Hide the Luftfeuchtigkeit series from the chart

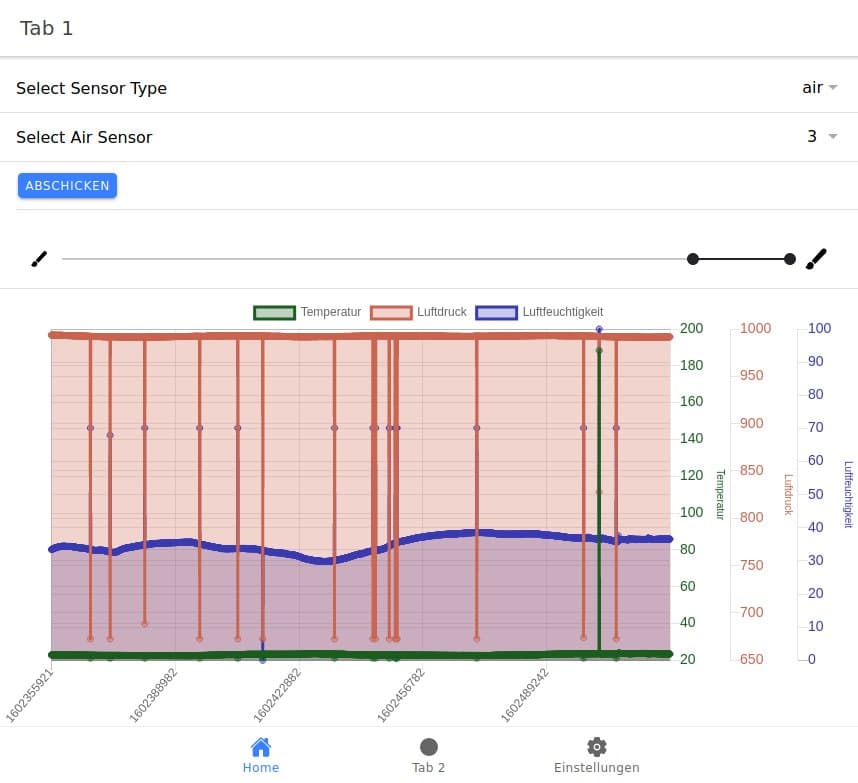pos(545,312)
